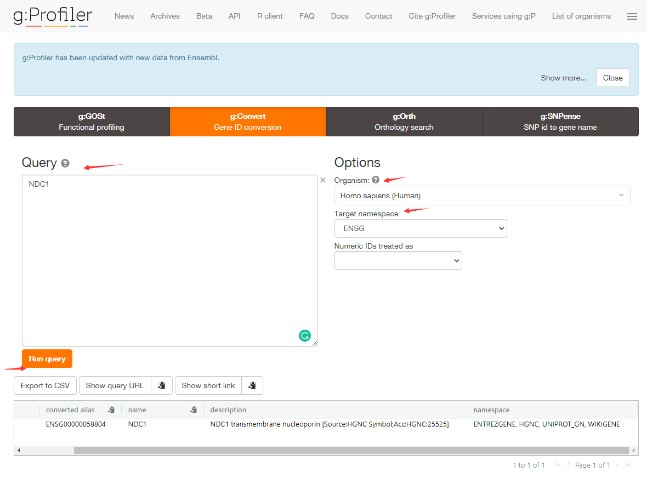The image size is (647, 478).
Task: Go to previous results page arrow
Action: pos(568,465)
